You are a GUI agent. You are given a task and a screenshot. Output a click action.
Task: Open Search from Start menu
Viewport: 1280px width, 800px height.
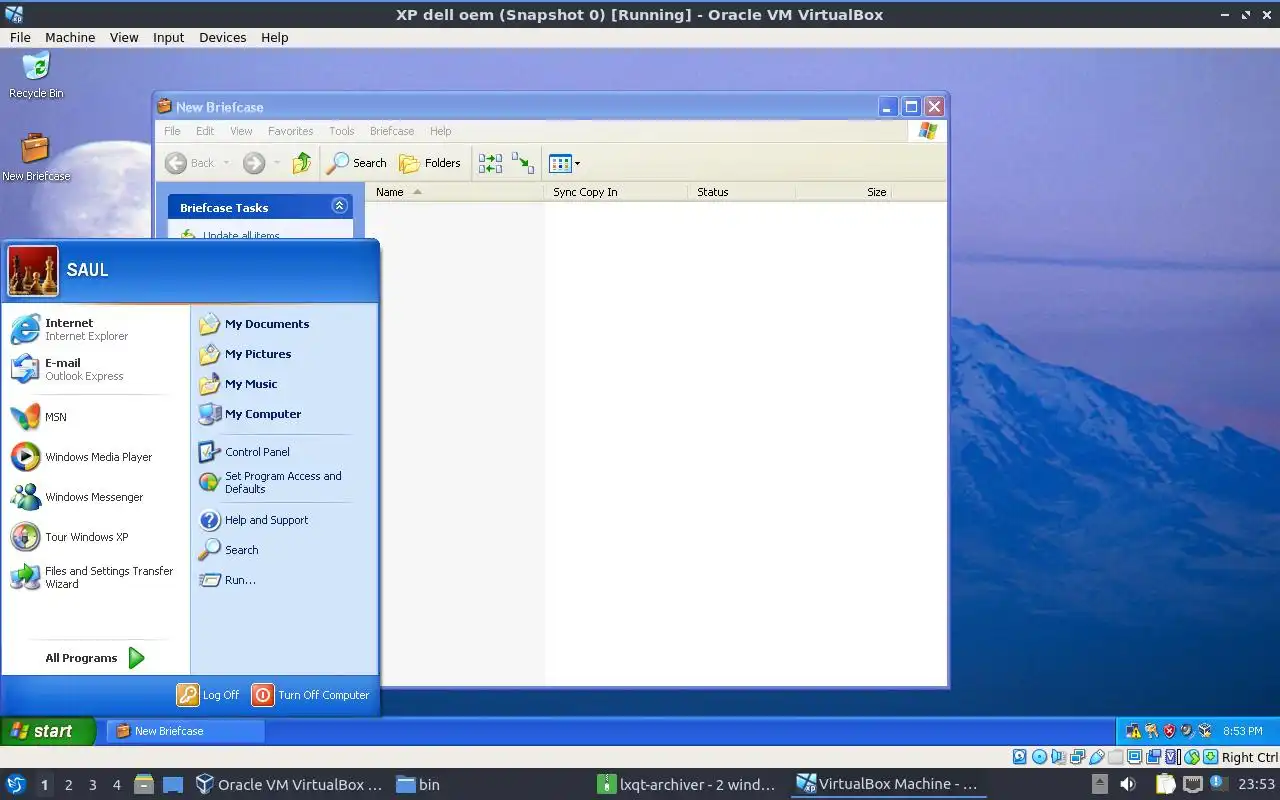[284, 550]
